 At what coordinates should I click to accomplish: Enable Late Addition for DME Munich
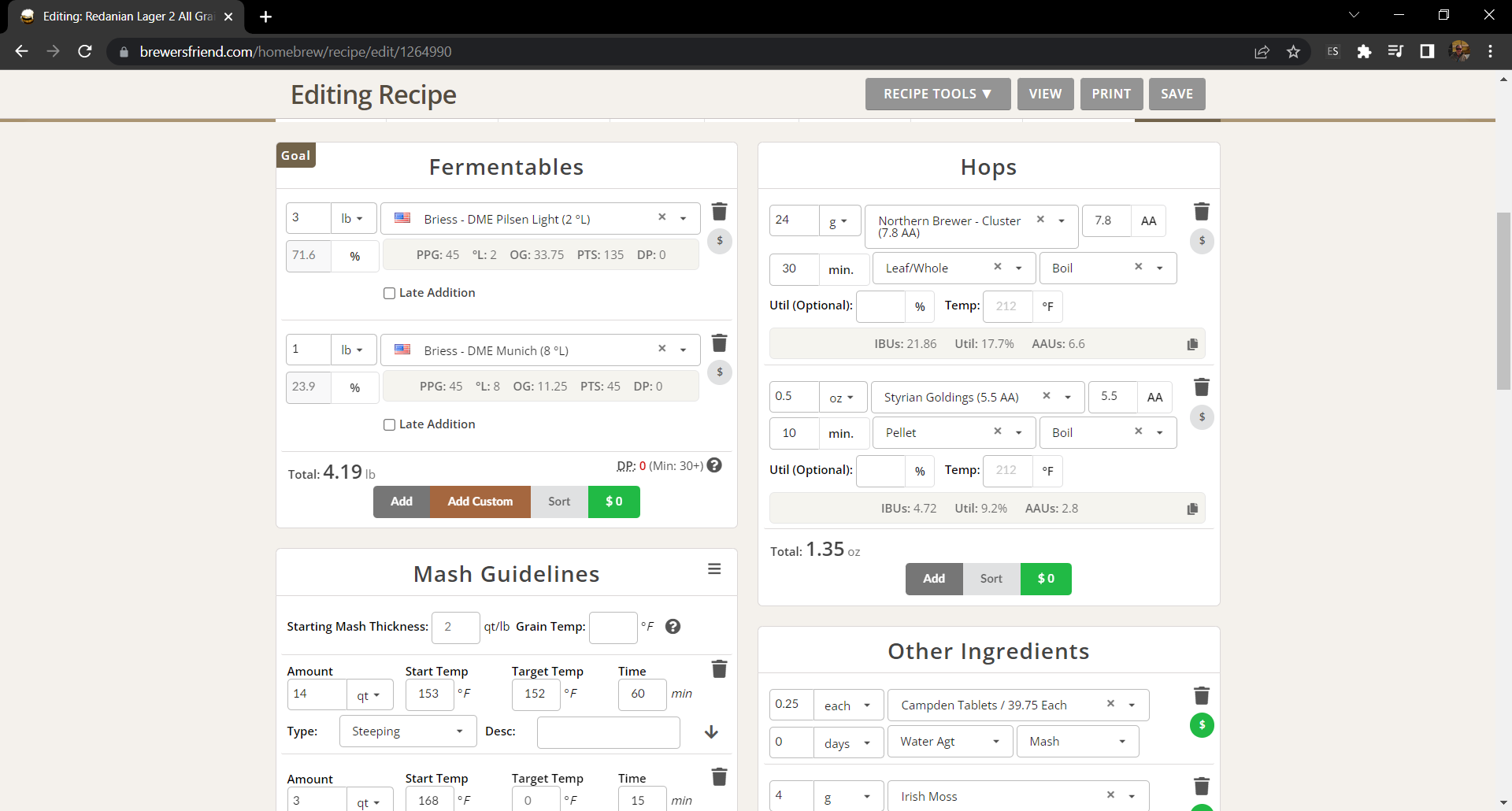389,425
